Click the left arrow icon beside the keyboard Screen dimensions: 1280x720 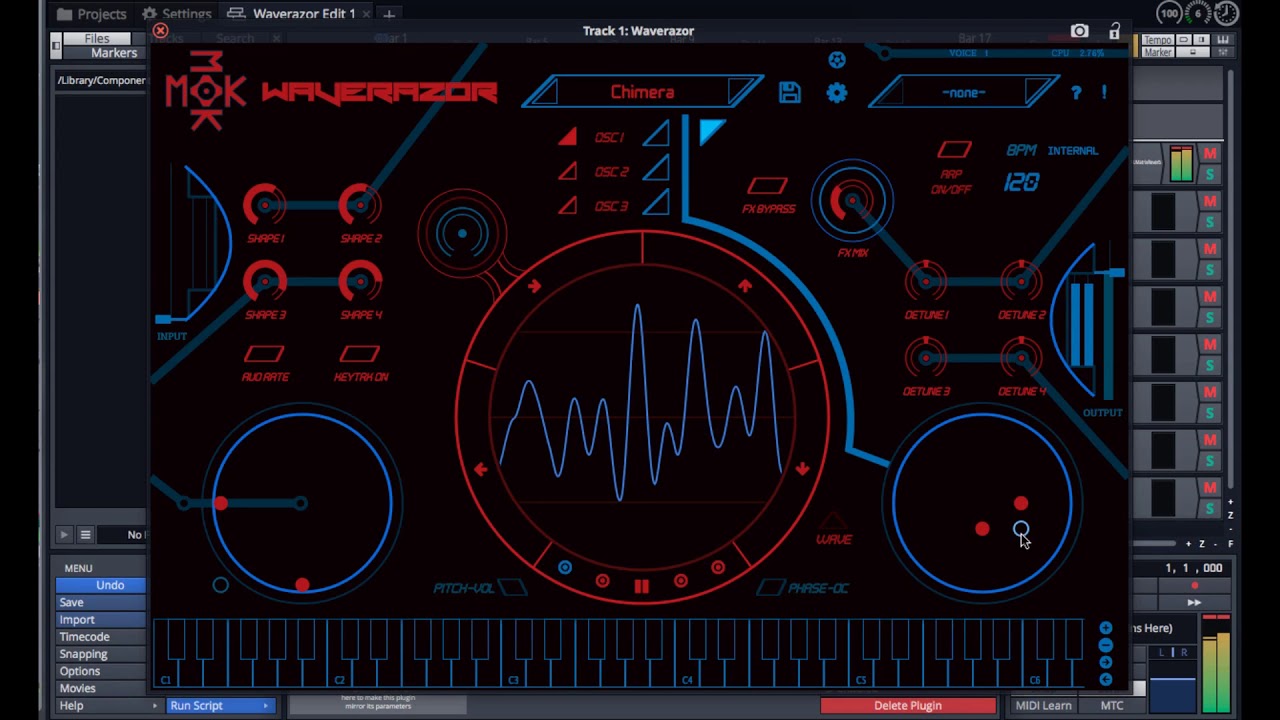coord(1105,679)
